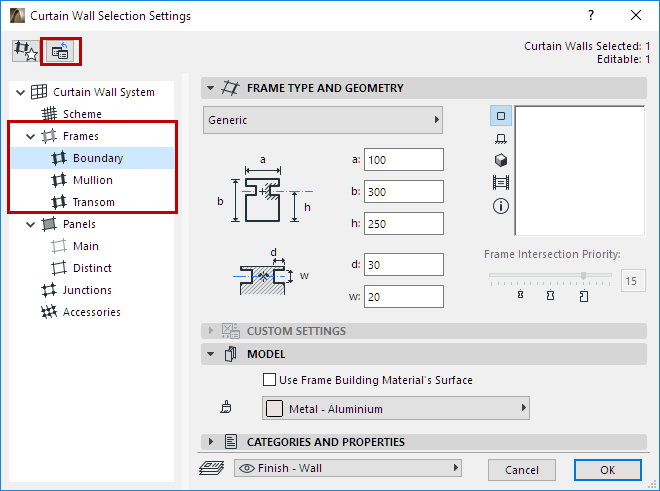The height and width of the screenshot is (491, 660).
Task: Click the info icon beside preview
Action: pyautogui.click(x=501, y=206)
